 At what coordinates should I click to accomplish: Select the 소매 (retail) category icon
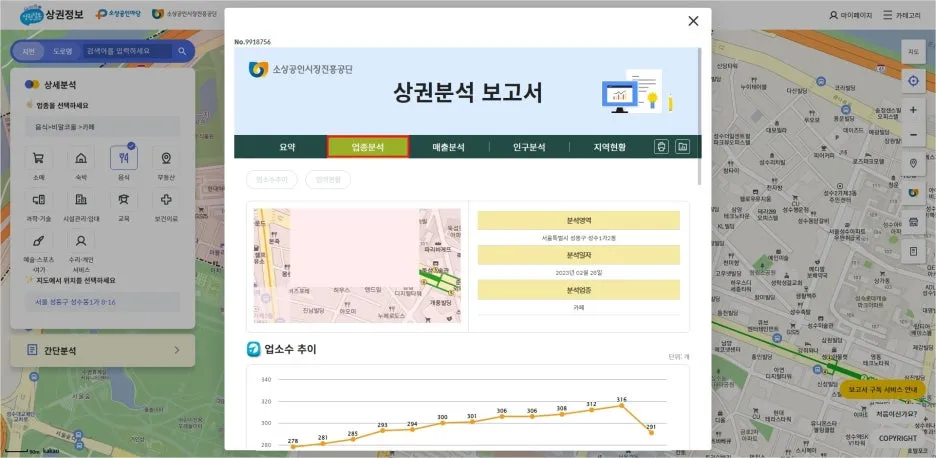click(38, 158)
